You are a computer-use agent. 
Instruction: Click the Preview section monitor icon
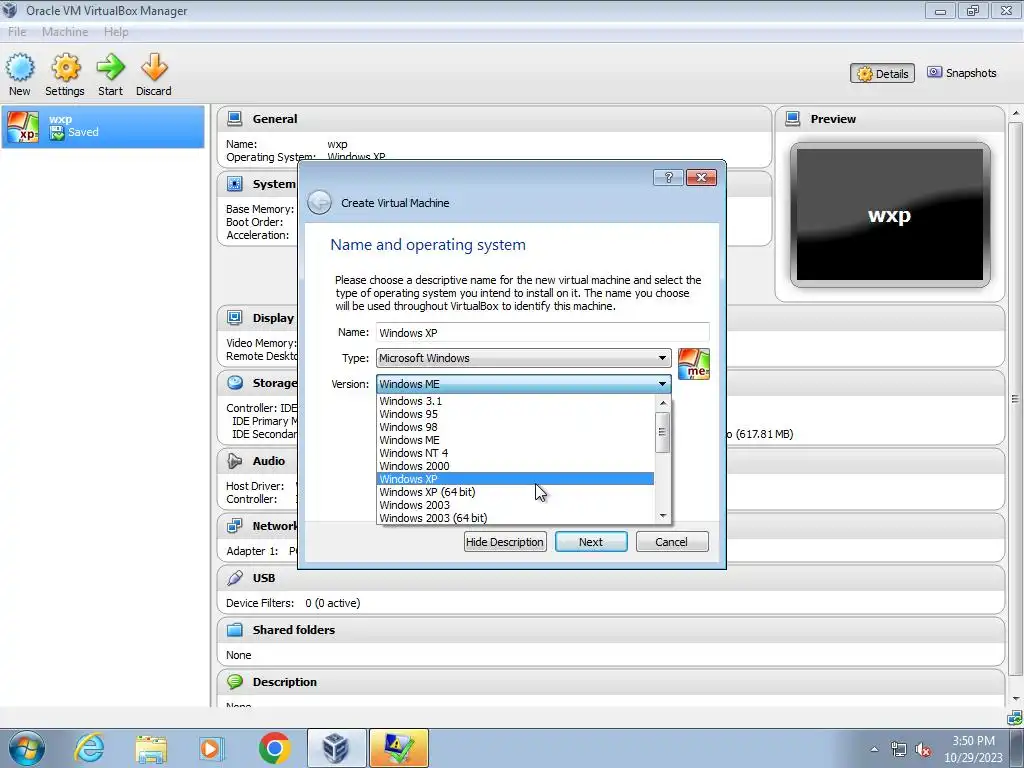793,118
